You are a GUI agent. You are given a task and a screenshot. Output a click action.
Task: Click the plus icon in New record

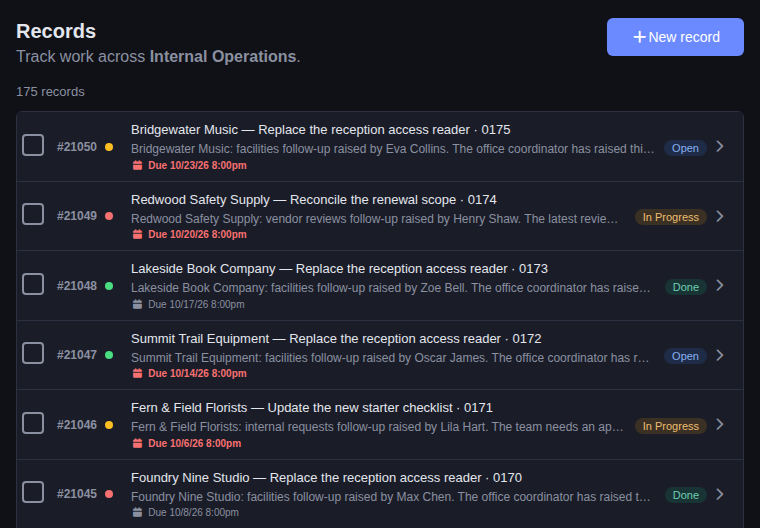pos(639,37)
